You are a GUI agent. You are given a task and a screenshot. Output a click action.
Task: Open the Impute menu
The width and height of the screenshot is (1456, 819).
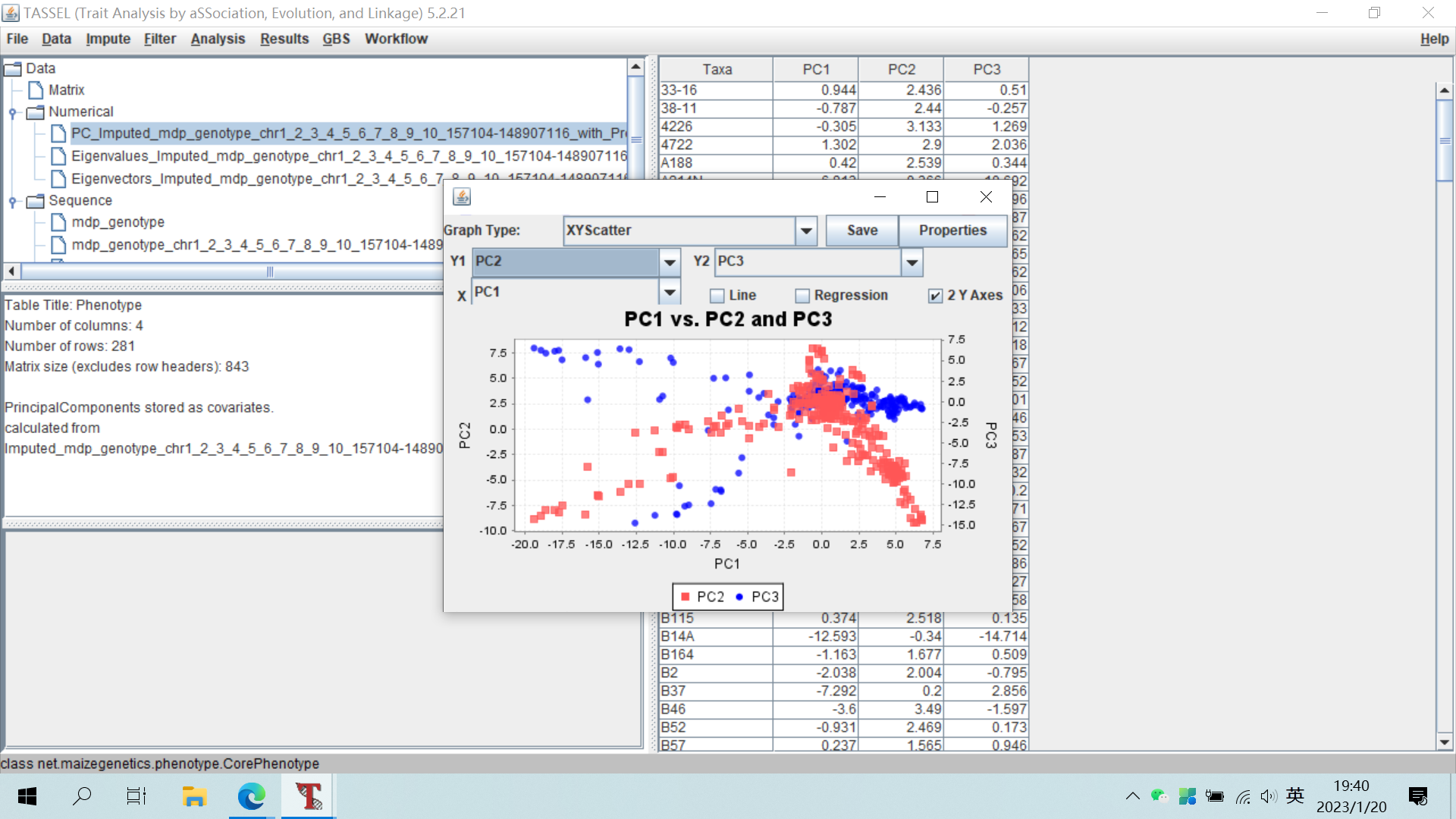pyautogui.click(x=108, y=39)
